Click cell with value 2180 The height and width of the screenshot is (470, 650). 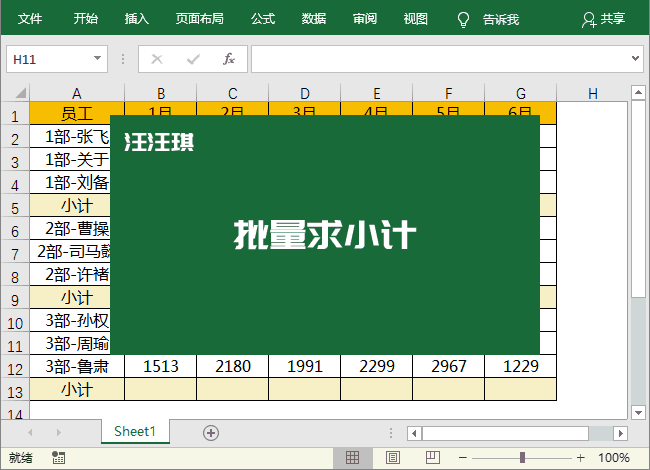tap(233, 366)
